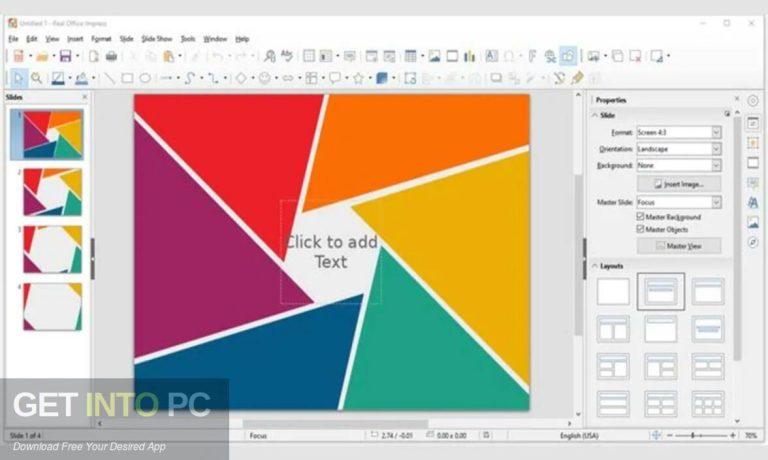Open the sidebar Navigator compass icon

(x=753, y=242)
